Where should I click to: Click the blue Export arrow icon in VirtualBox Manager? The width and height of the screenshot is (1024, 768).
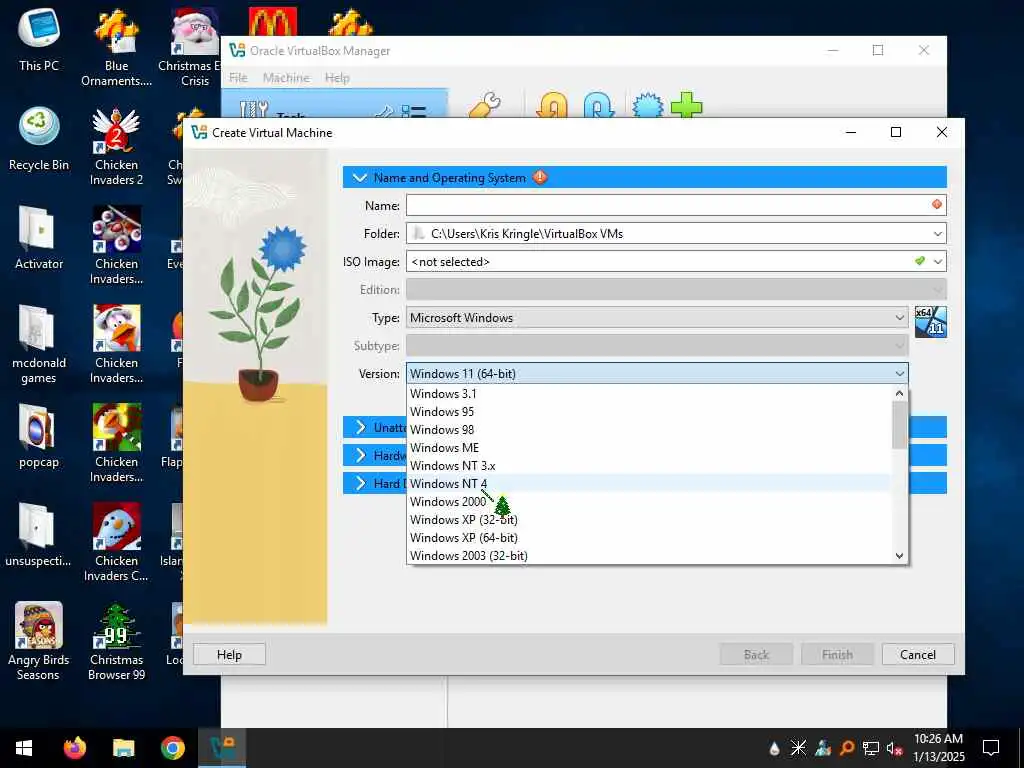[599, 106]
